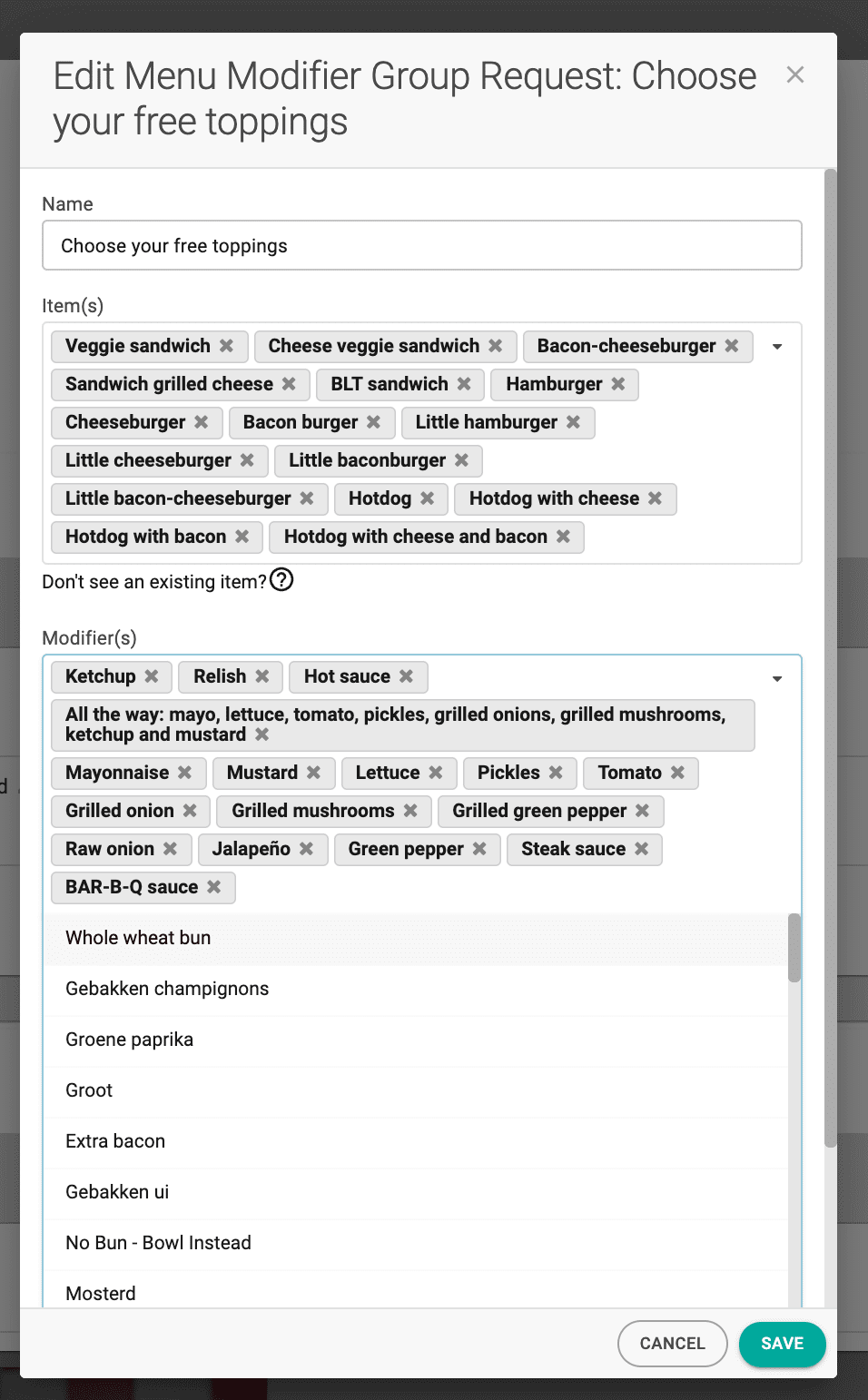
Task: Remove the Steak sauce modifier tag
Action: click(x=641, y=849)
